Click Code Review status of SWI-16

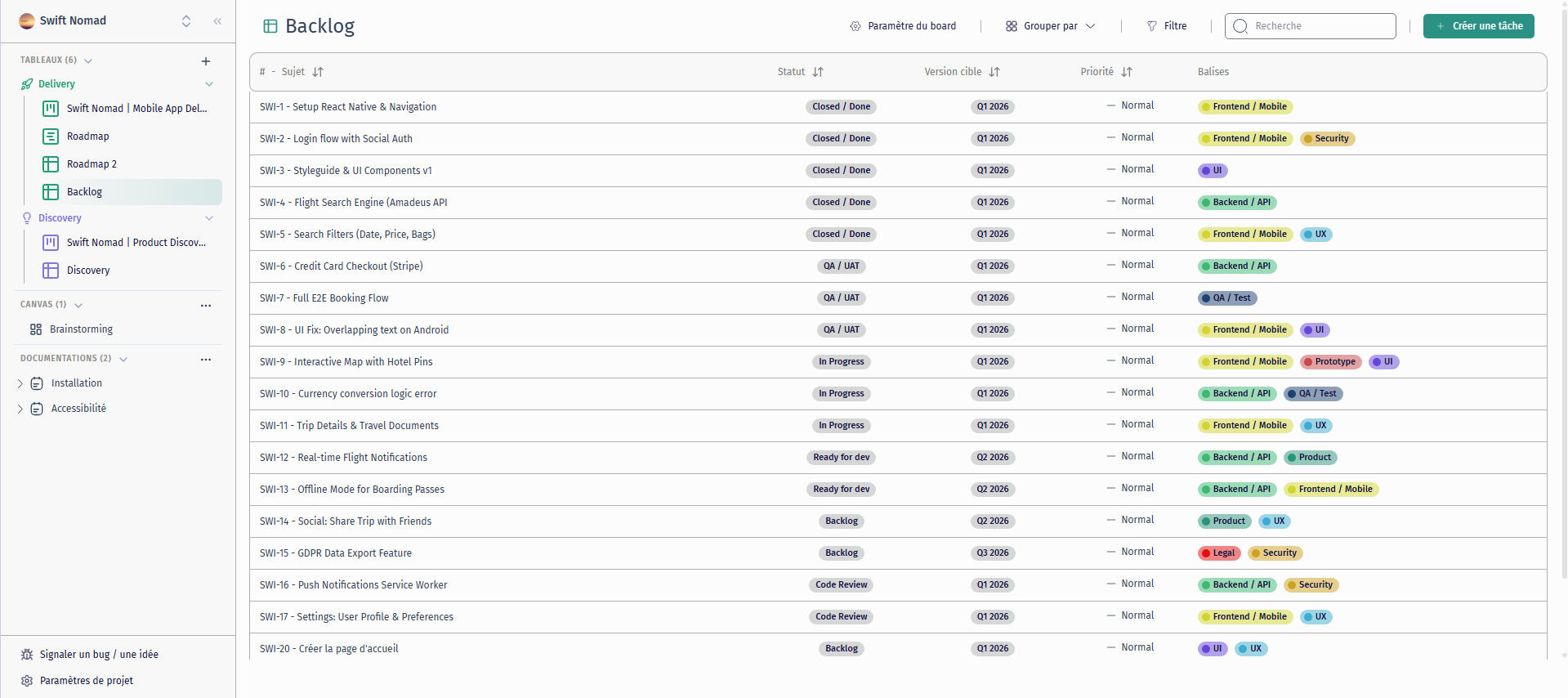842,585
